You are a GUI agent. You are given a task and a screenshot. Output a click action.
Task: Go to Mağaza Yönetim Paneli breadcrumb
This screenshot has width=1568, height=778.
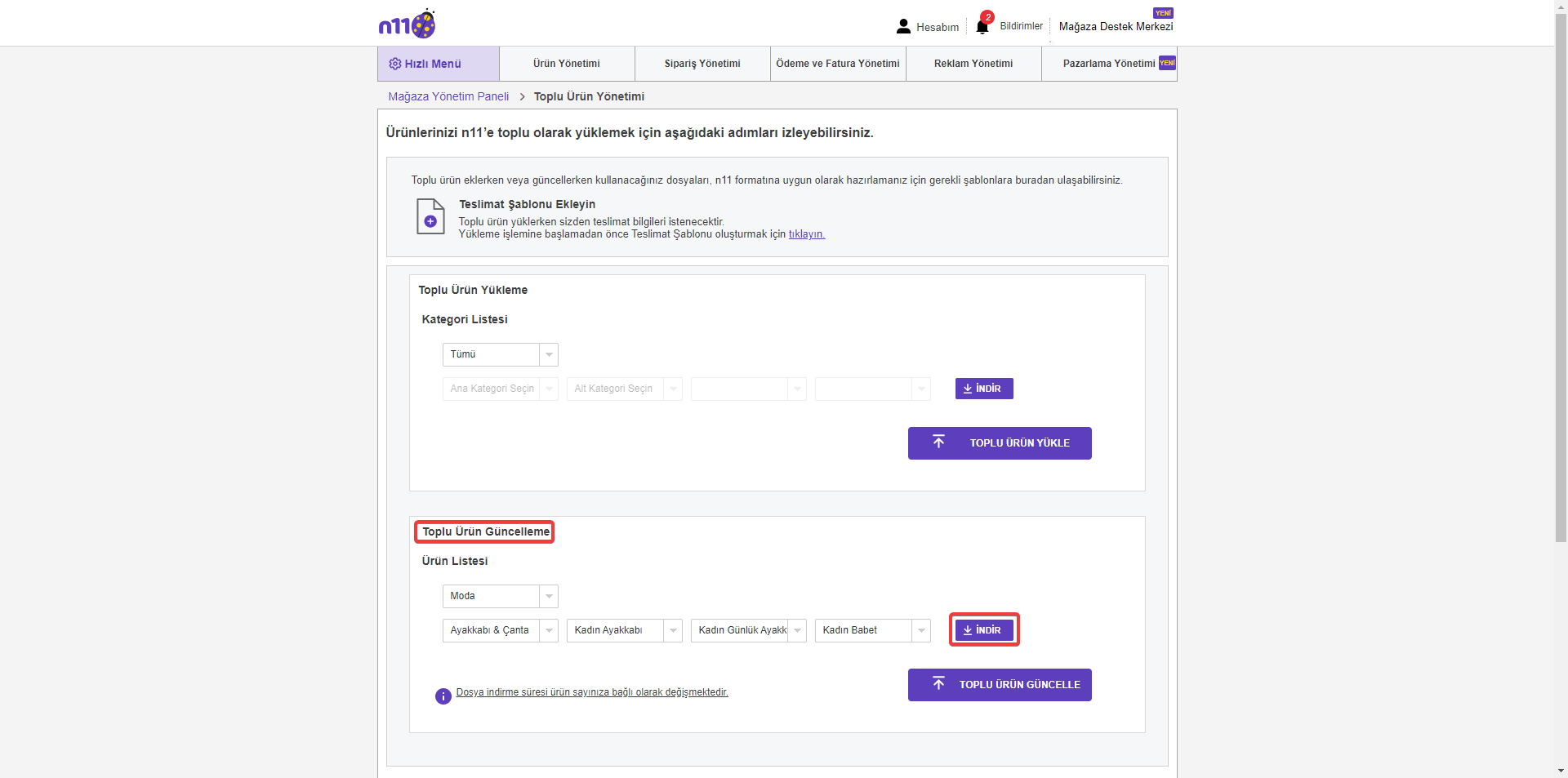448,96
